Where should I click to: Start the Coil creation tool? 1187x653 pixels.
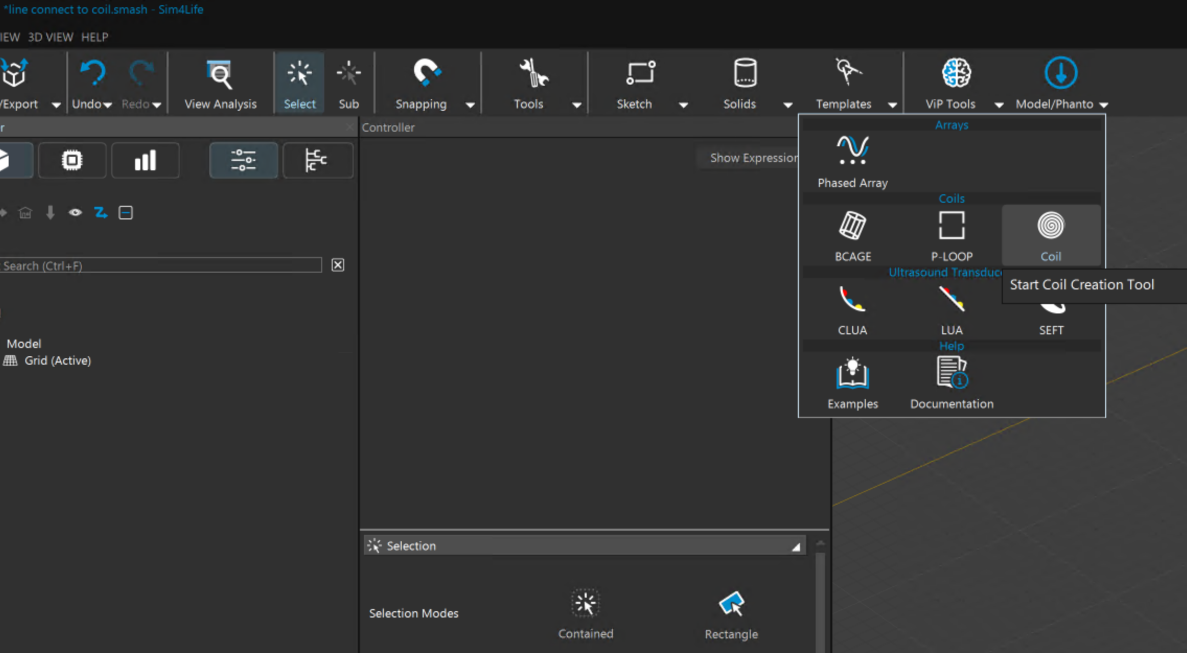(x=1050, y=235)
